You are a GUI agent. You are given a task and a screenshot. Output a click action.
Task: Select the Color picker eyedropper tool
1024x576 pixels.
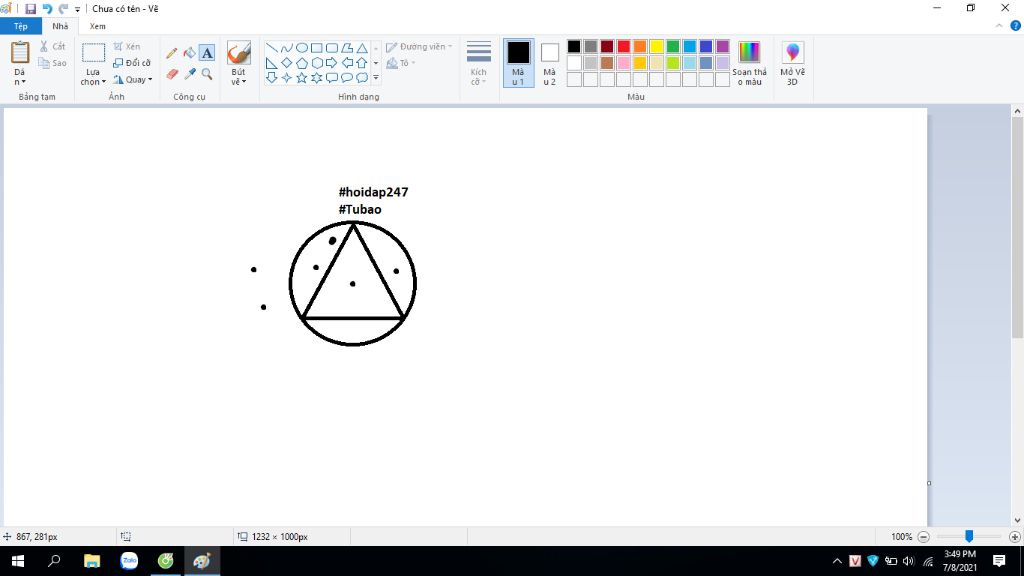[x=189, y=74]
